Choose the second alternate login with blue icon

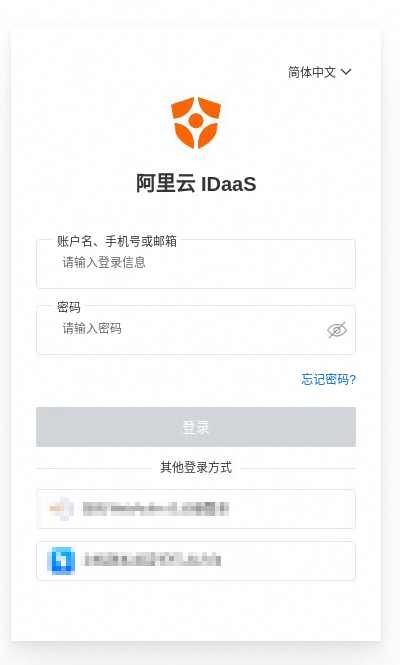196,561
